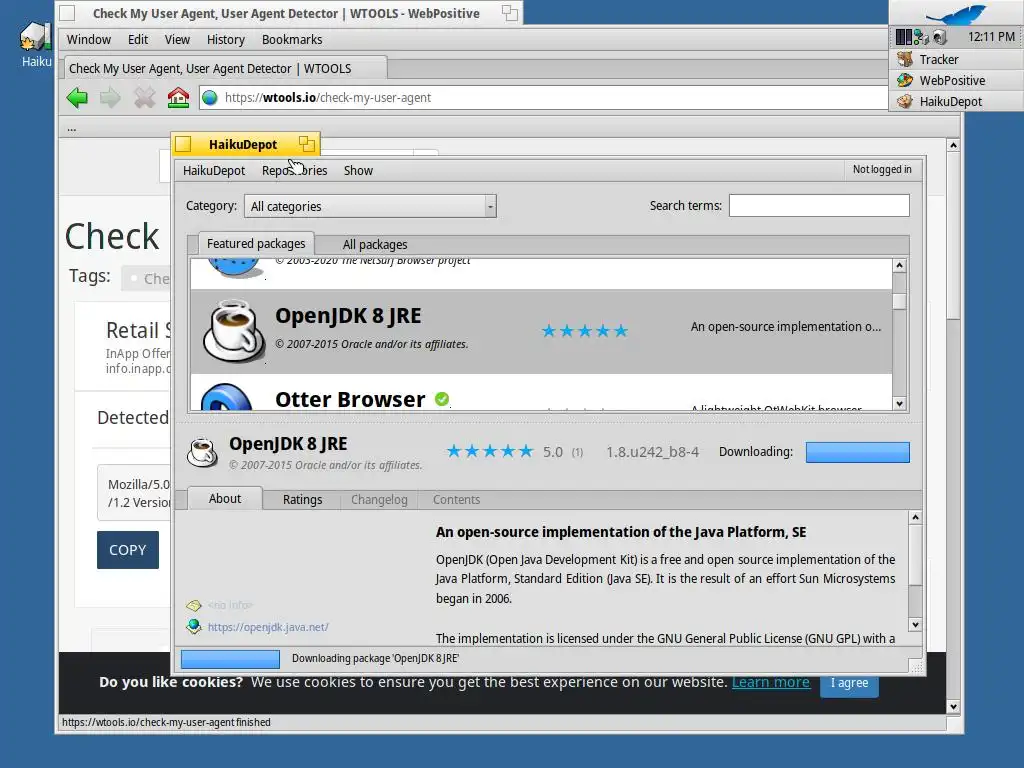Click the WebPositive page tab title
Screen dimensions: 1024x768
tap(210, 69)
